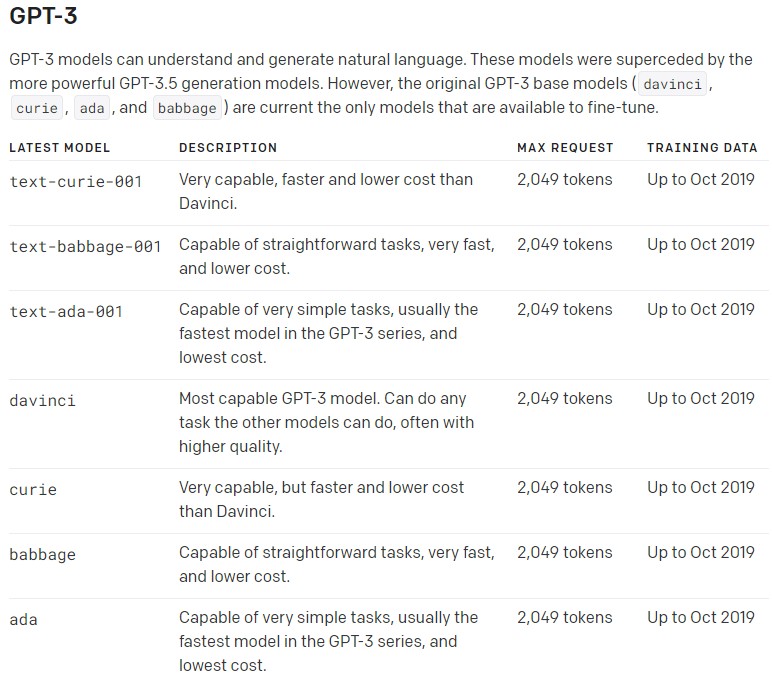Select text-curie-001 model name
Viewport: 772px width, 683px height.
click(76, 182)
